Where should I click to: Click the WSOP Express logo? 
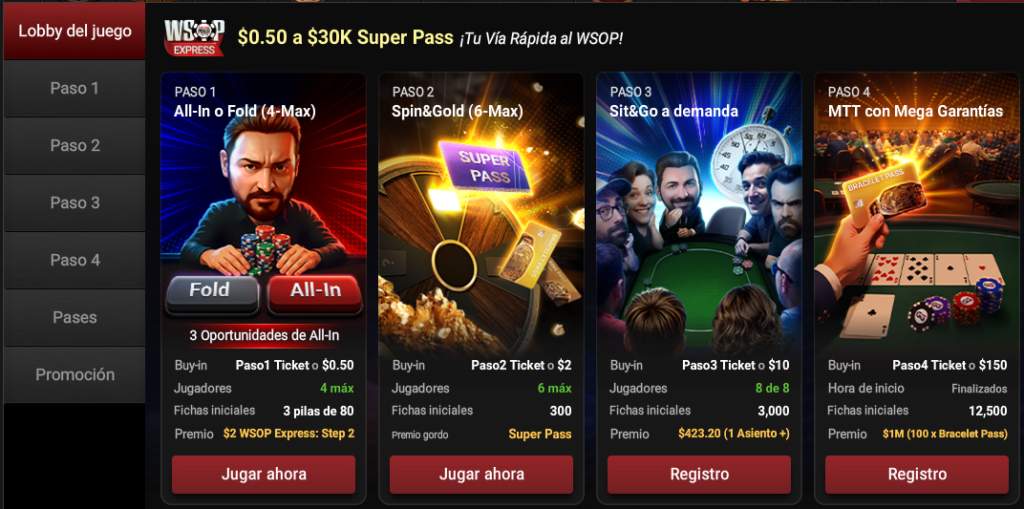[194, 37]
